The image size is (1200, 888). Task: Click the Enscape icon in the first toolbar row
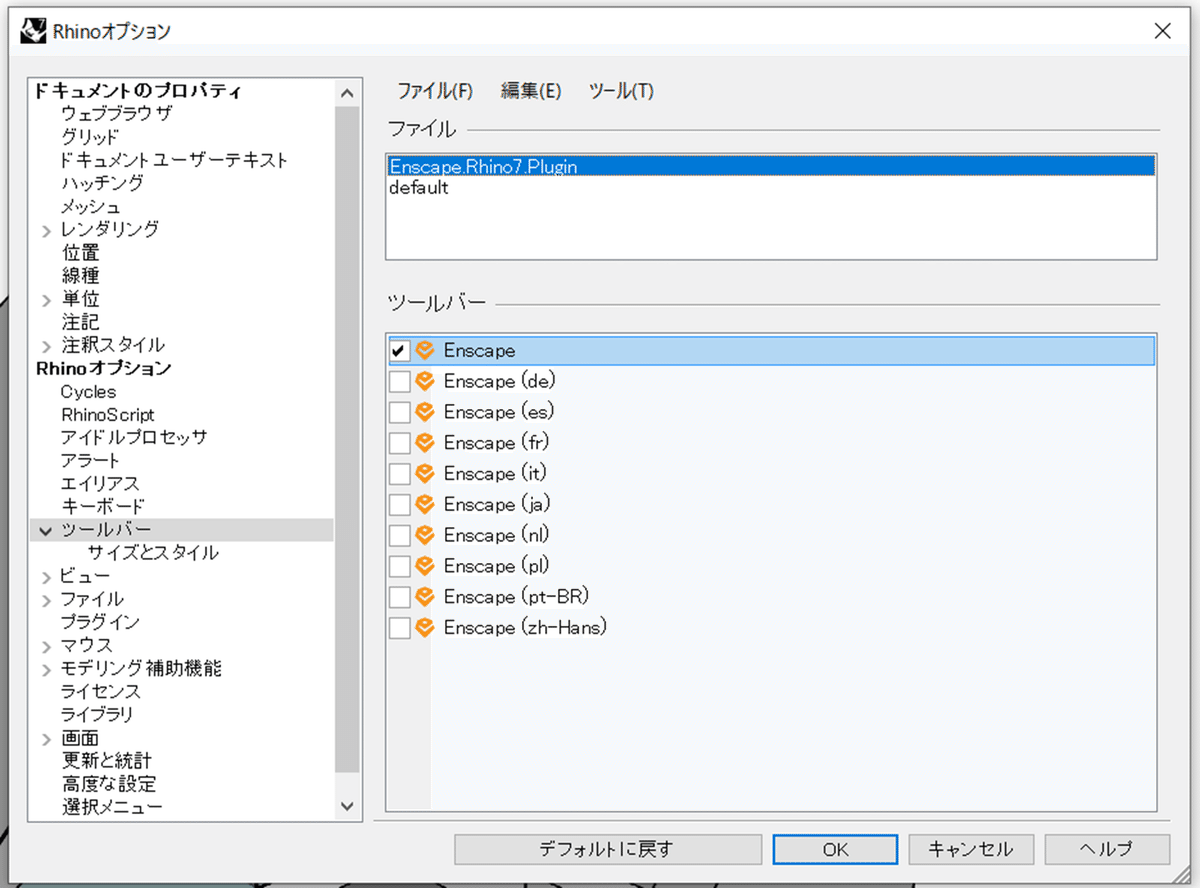click(x=425, y=351)
